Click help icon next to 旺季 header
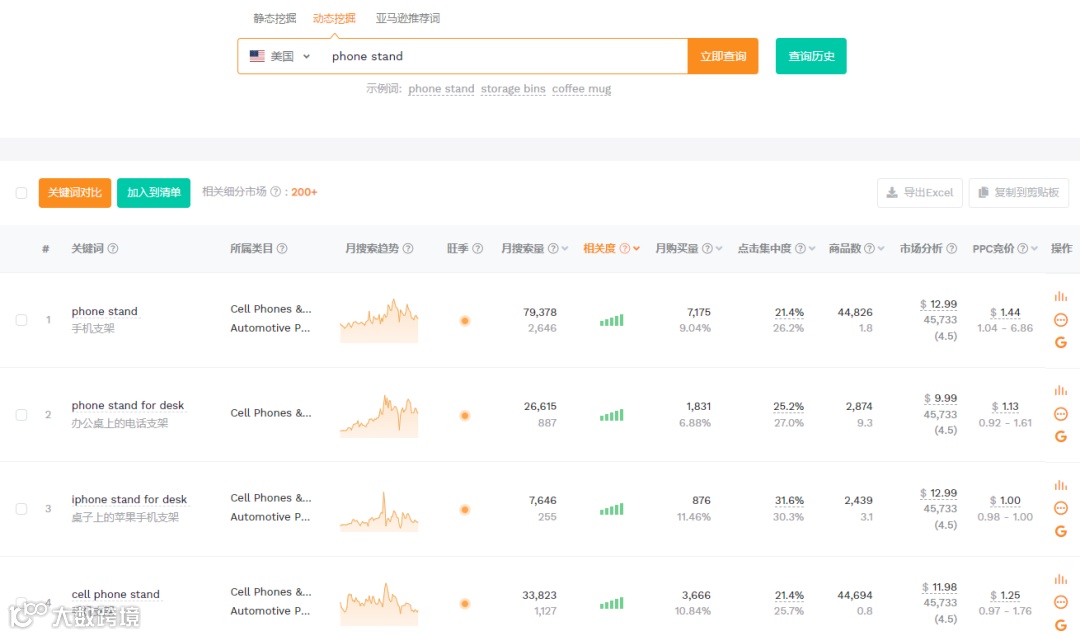Screen dimensions: 1080x636 point(477,249)
